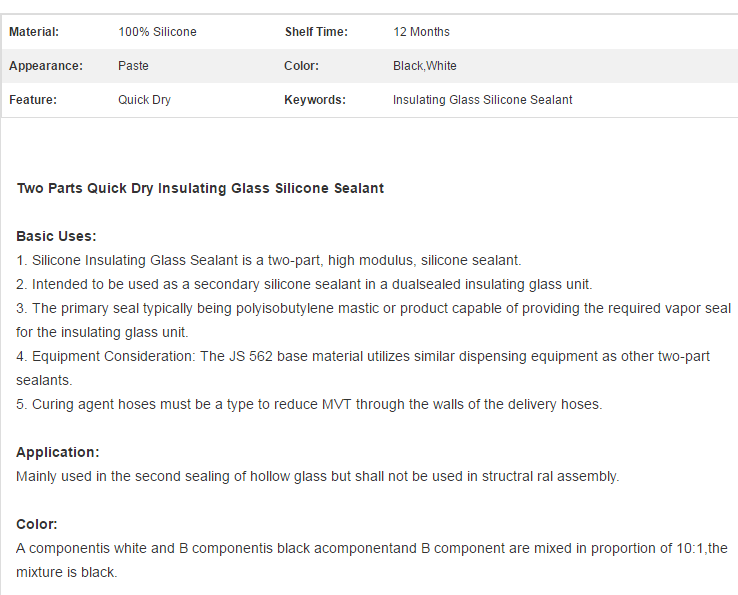Click the high modulus sealant sentence
738x595 pixels.
[x=269, y=260]
